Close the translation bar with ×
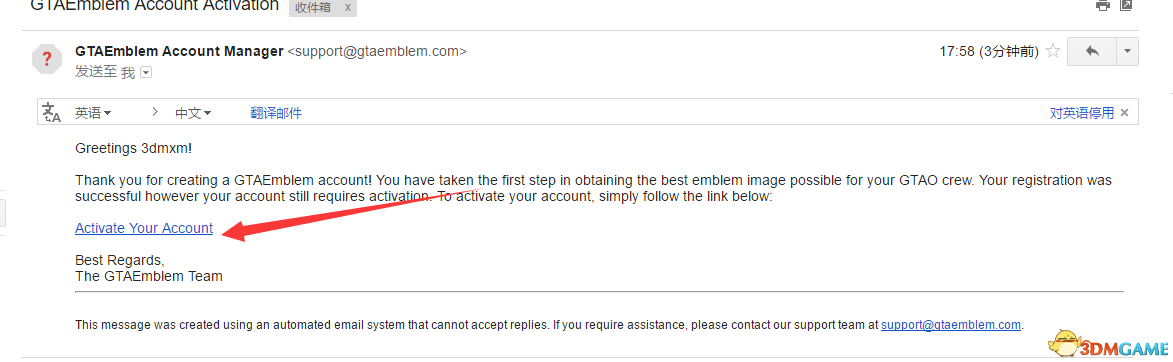The width and height of the screenshot is (1173, 362). click(1124, 113)
